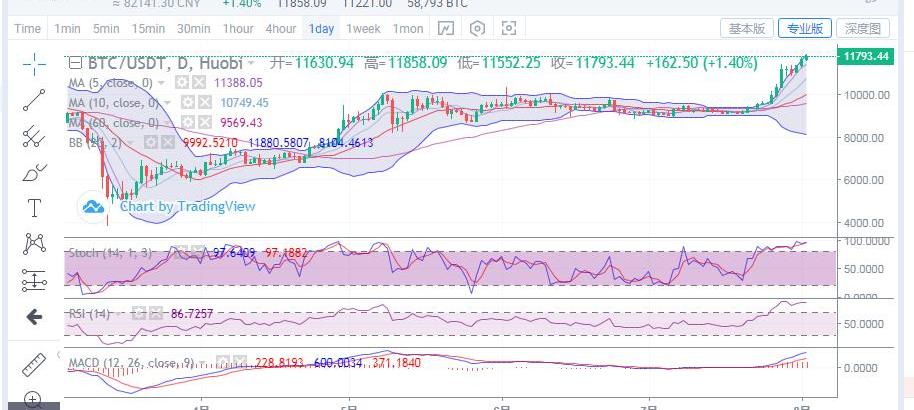
Task: Remove the MA (5, close, 0) indicator
Action: coord(199,82)
